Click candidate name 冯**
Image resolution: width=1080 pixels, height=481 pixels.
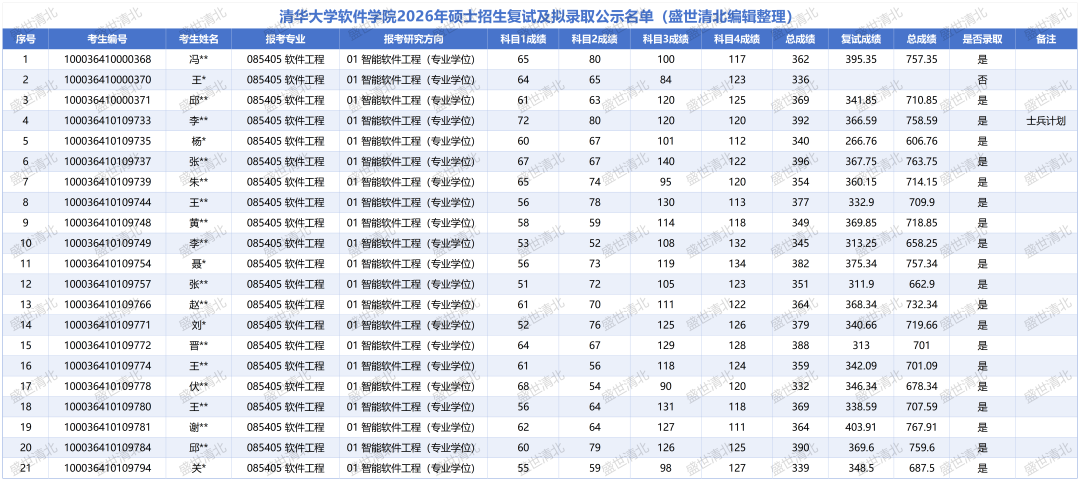point(198,60)
